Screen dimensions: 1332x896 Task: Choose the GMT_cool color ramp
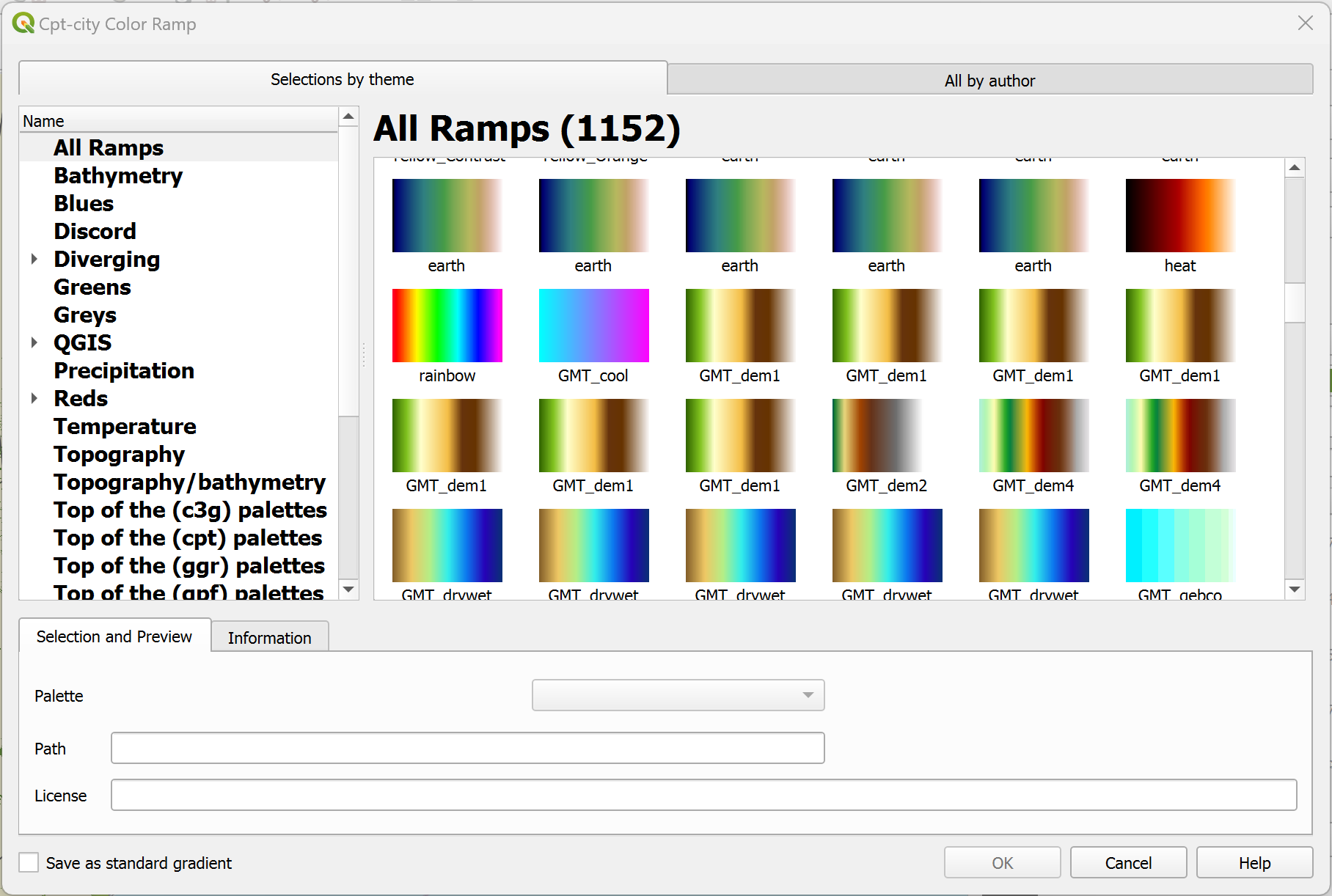593,326
